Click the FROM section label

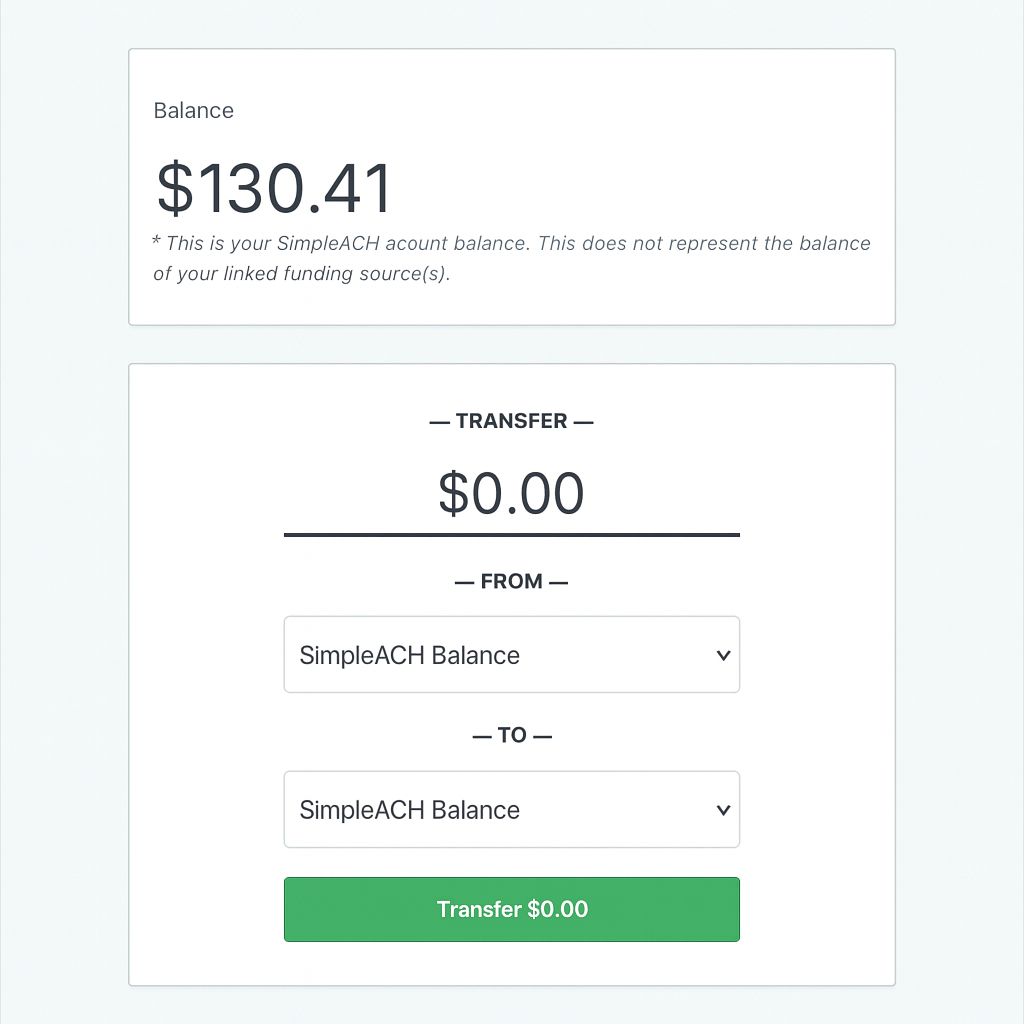(512, 581)
